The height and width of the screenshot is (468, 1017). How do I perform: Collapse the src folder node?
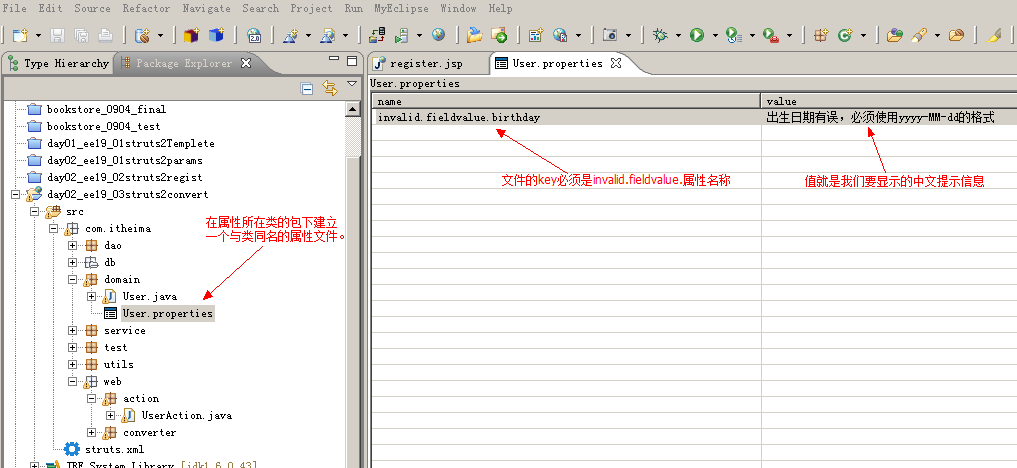coord(34,211)
